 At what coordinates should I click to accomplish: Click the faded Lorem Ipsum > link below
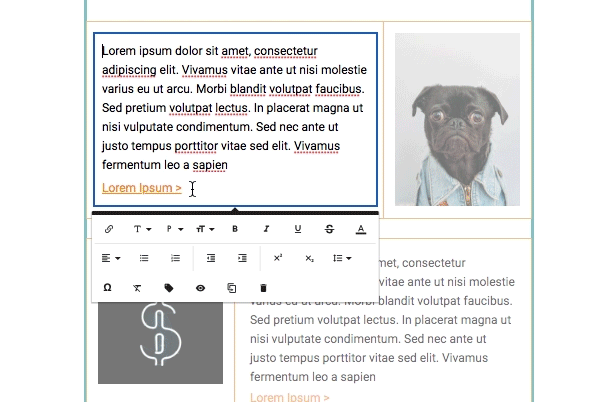click(x=289, y=397)
